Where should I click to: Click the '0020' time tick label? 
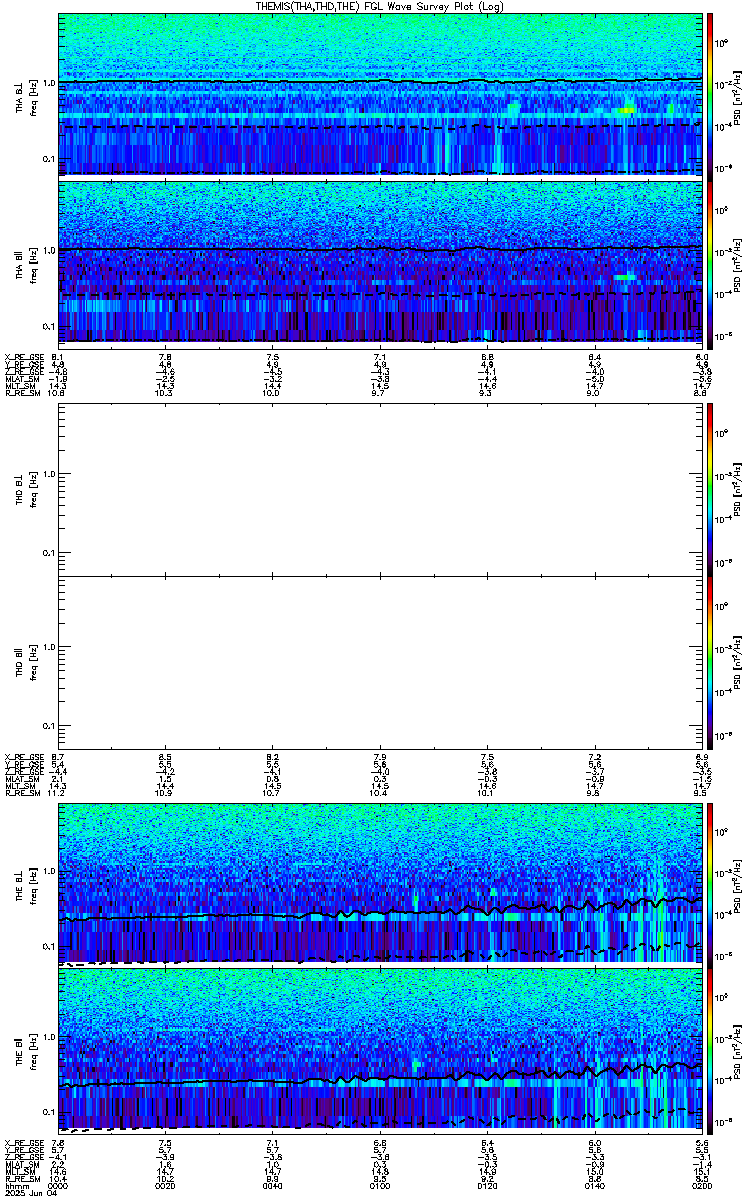165,1185
